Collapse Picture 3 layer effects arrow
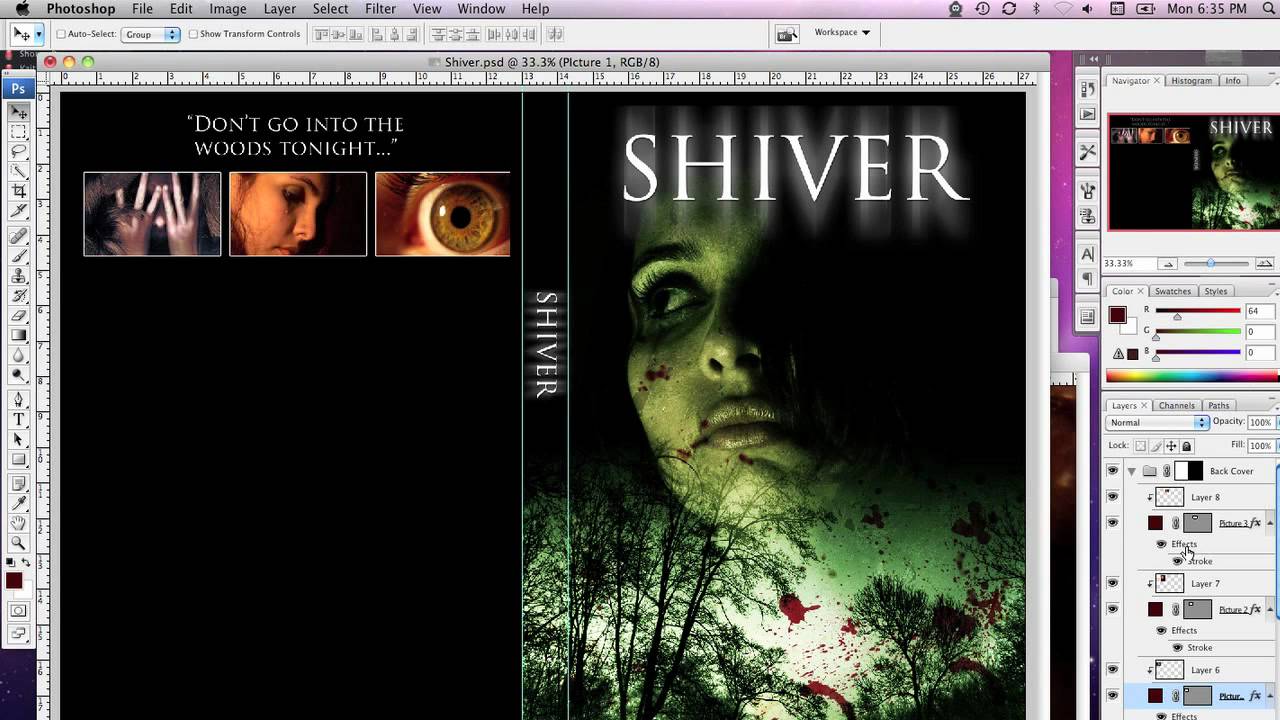 1271,523
